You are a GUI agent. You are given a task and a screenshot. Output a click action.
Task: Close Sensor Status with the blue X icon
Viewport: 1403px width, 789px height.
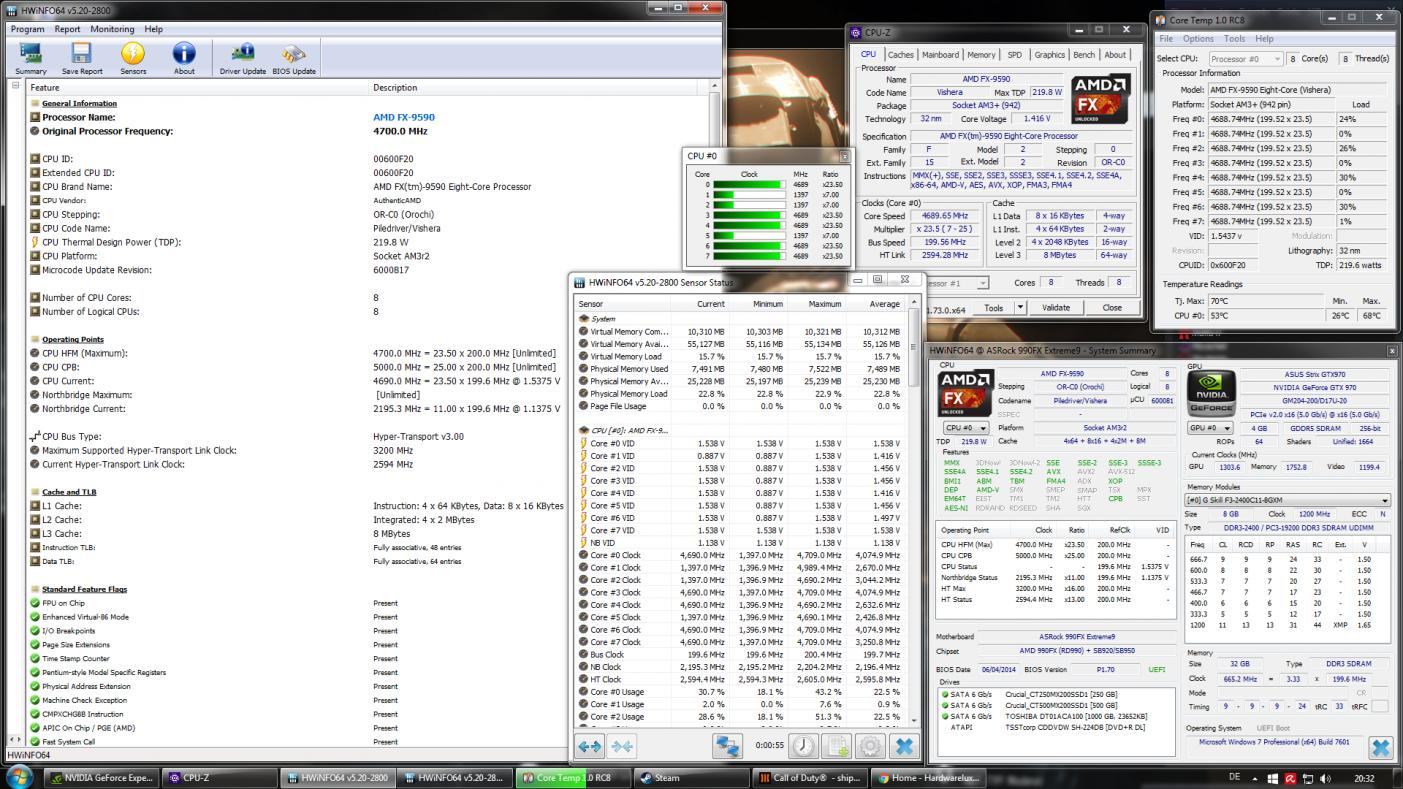903,746
